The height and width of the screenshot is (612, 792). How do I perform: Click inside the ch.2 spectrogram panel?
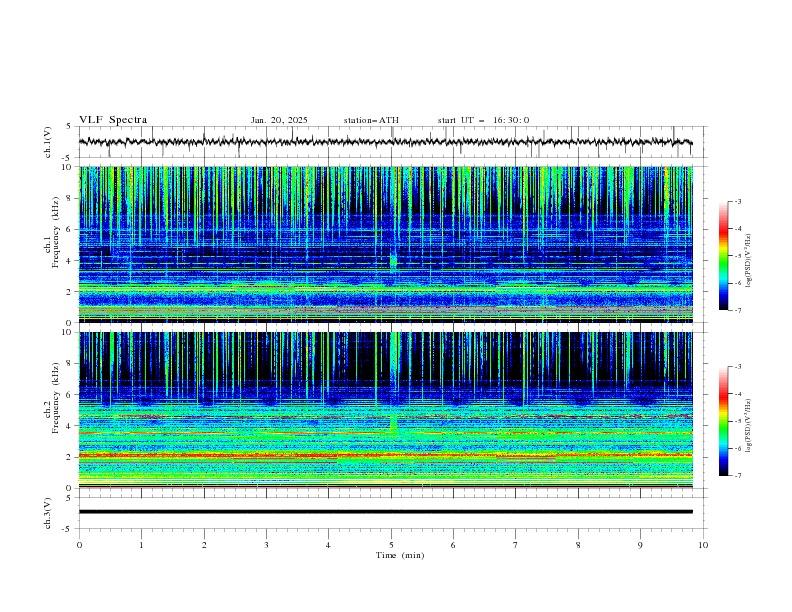pyautogui.click(x=386, y=410)
